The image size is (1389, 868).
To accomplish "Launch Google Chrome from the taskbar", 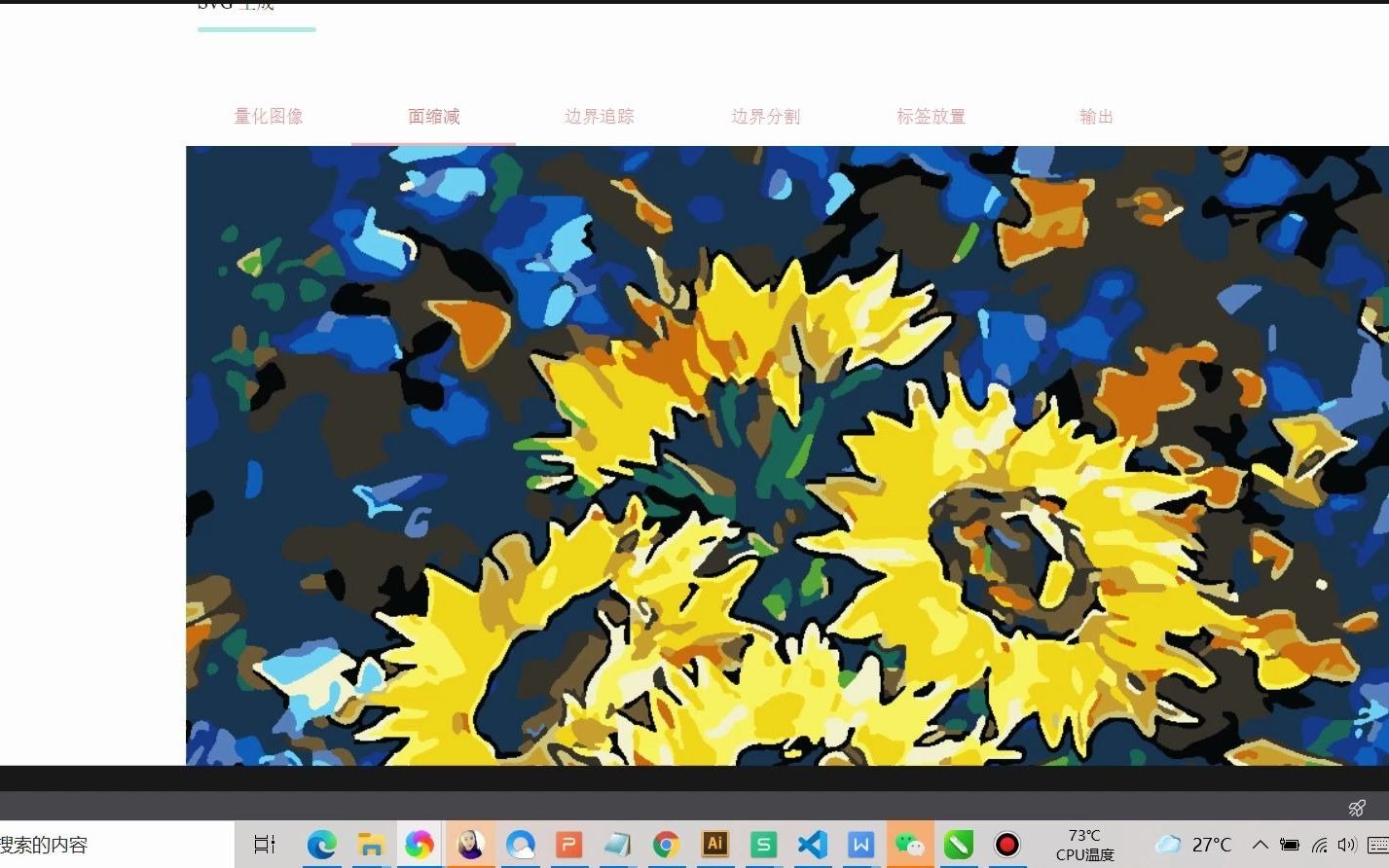I will point(666,844).
